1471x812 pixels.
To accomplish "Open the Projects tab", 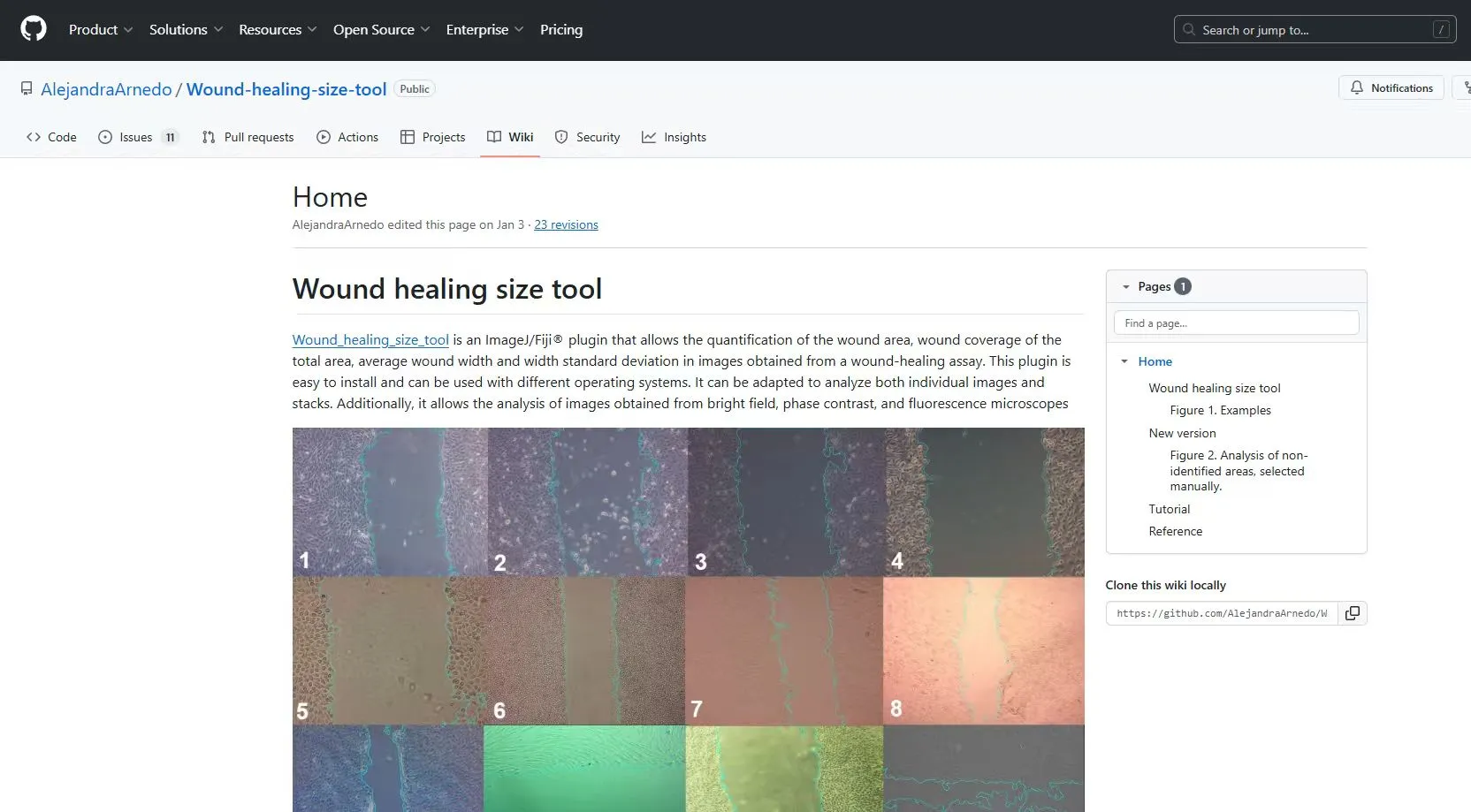I will (x=432, y=137).
